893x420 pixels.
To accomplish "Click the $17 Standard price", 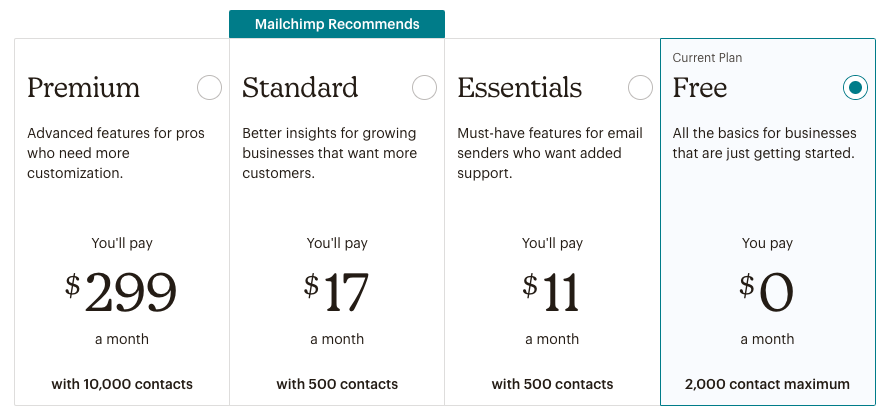I will (x=337, y=292).
